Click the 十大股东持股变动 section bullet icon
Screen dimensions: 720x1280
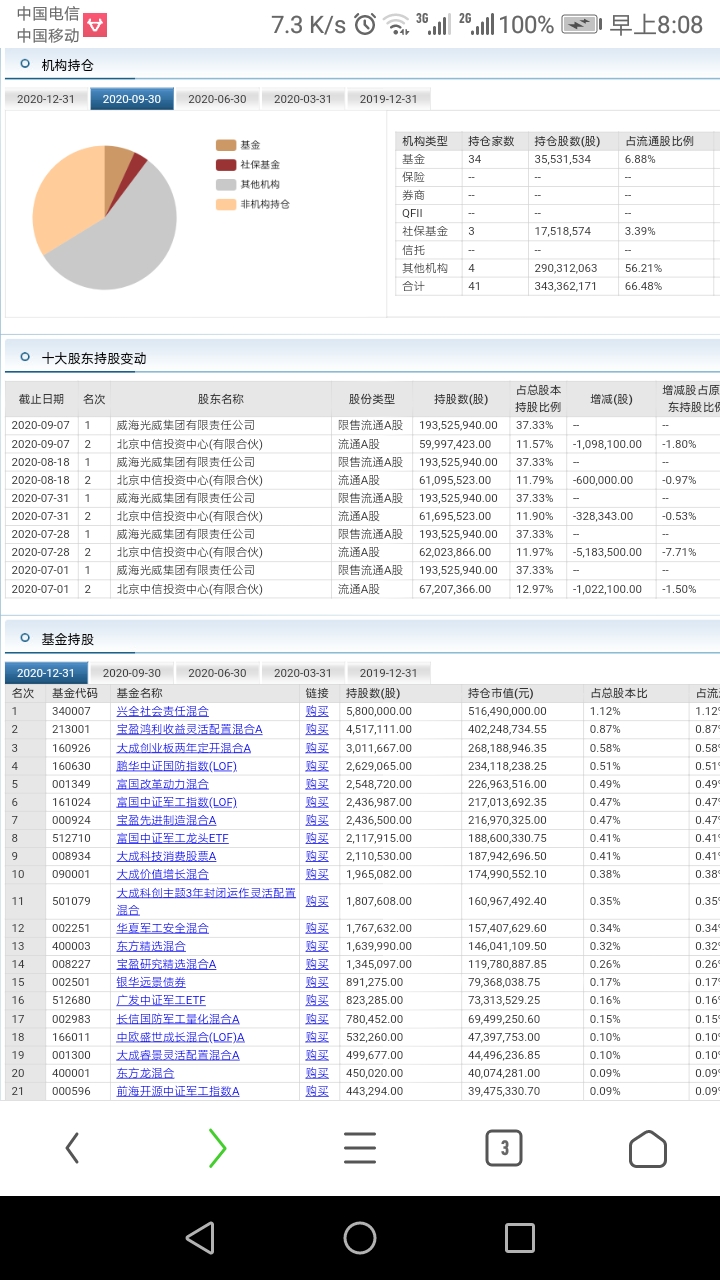[x=25, y=356]
